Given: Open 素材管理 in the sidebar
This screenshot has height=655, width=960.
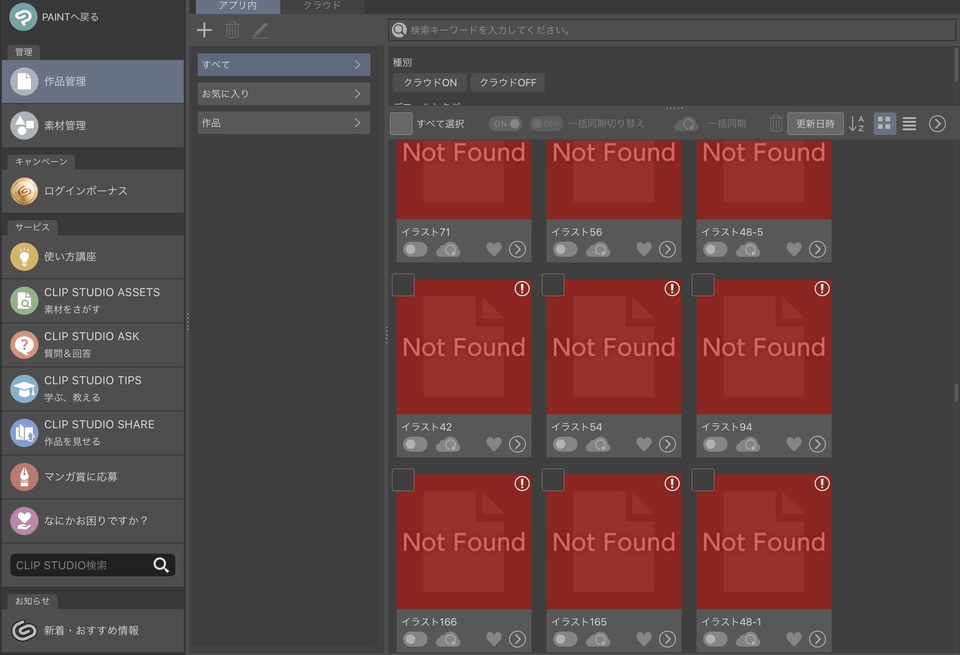Looking at the screenshot, I should [x=93, y=125].
